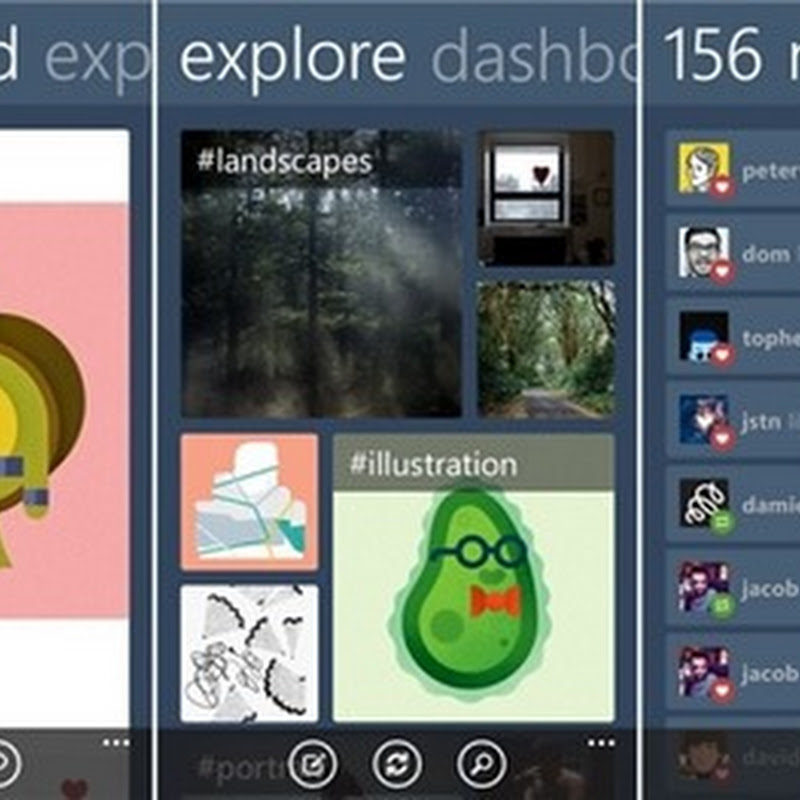The width and height of the screenshot is (800, 800).
Task: Open the more options dots on explore screen
Action: pyautogui.click(x=602, y=743)
